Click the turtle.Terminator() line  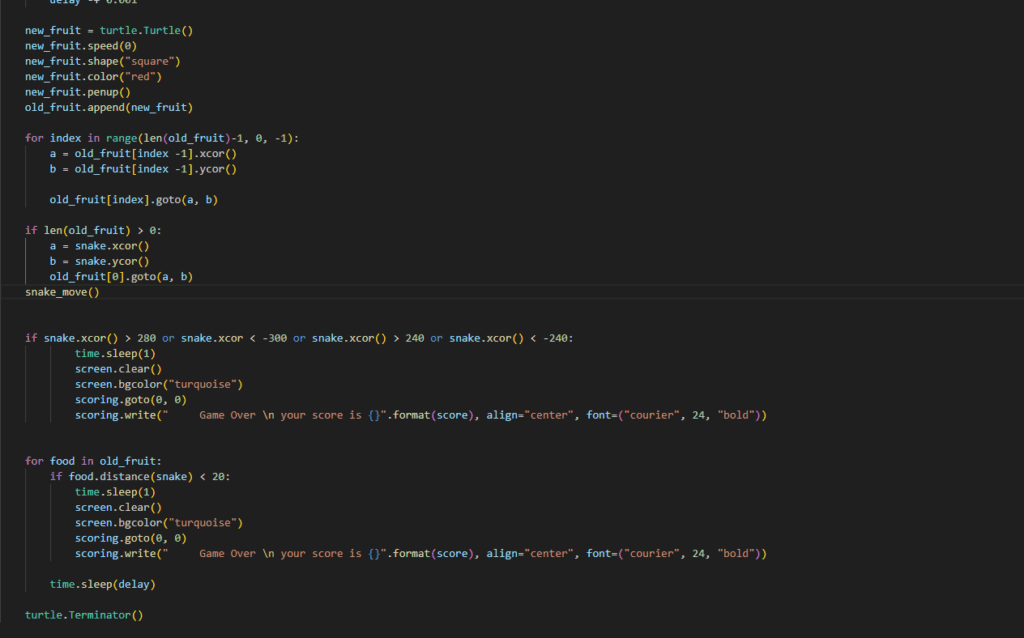pos(84,615)
